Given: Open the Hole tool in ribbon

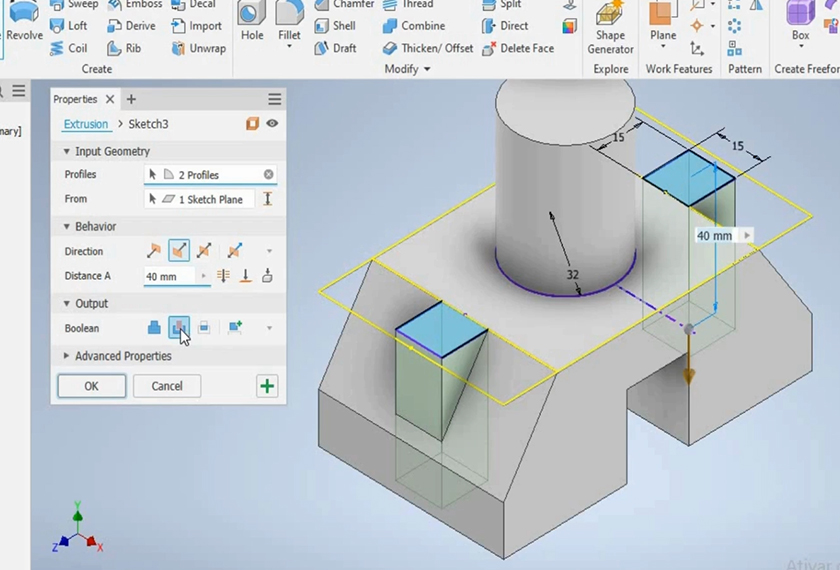Looking at the screenshot, I should coord(252,22).
